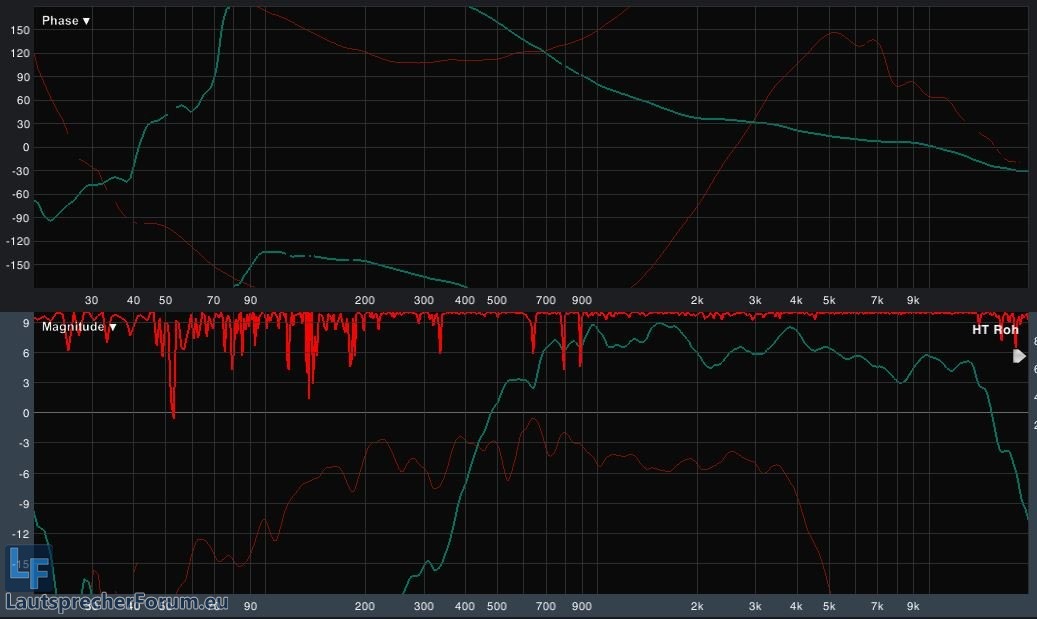Click the 150 label on the Phase axis
The image size is (1037, 619).
pyautogui.click(x=19, y=30)
